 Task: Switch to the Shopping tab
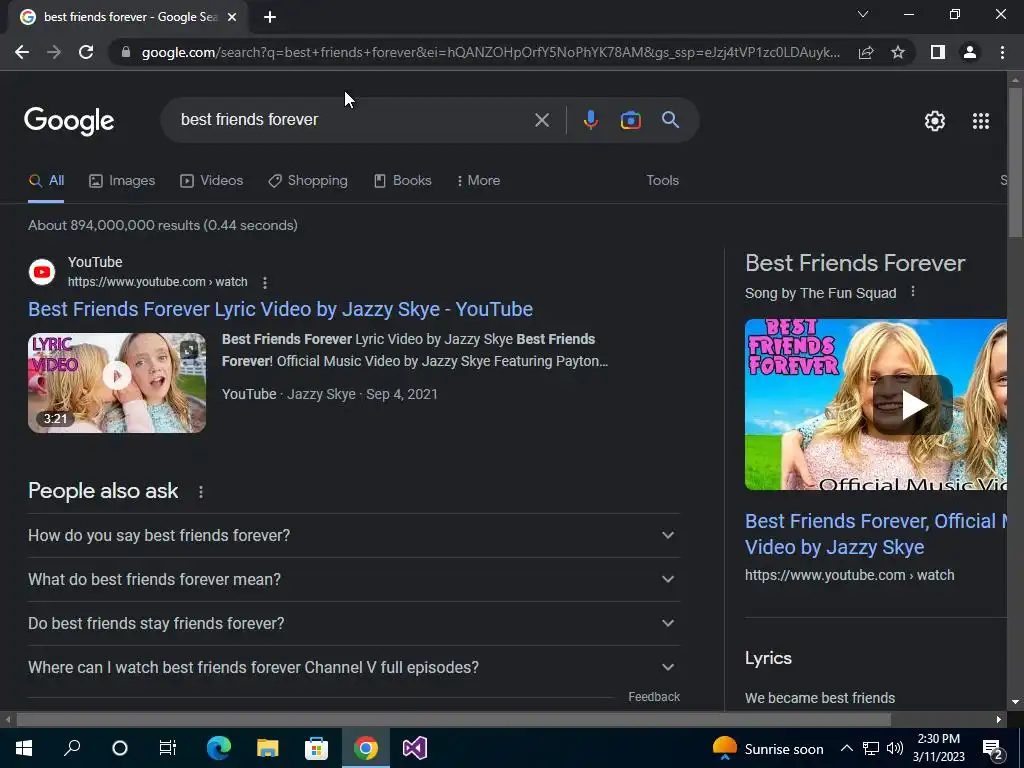308,181
